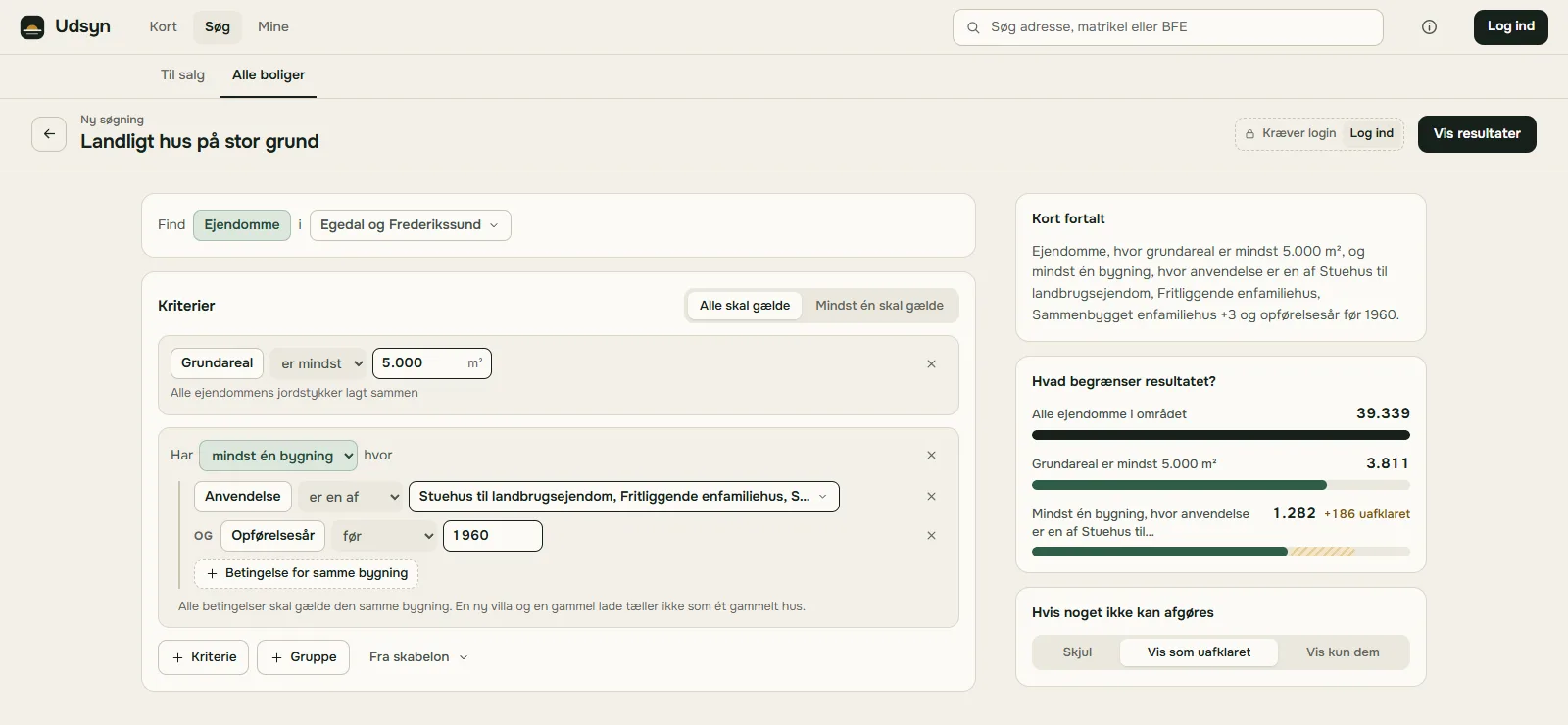Screen dimensions: 1568x725
Task: Edit the 5.000 m² area input
Action: (432, 363)
